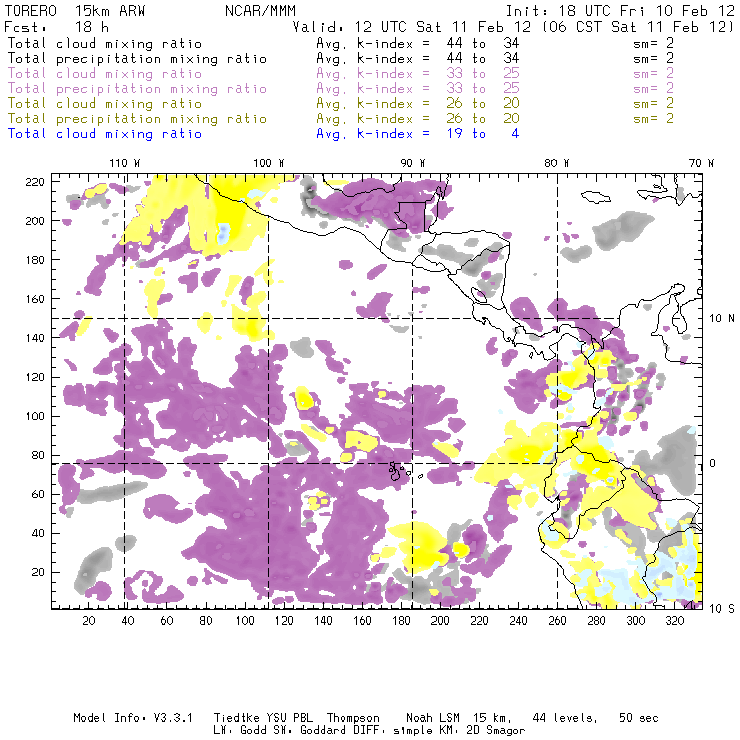Click the "10 N" latitude label
The image size is (740, 740).
click(x=722, y=319)
